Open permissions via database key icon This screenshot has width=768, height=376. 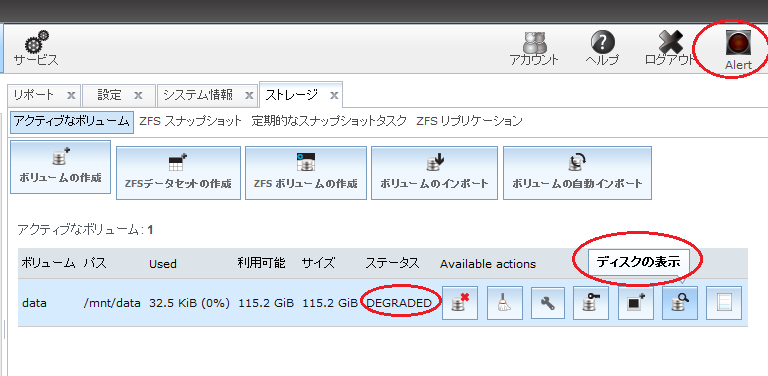[591, 304]
